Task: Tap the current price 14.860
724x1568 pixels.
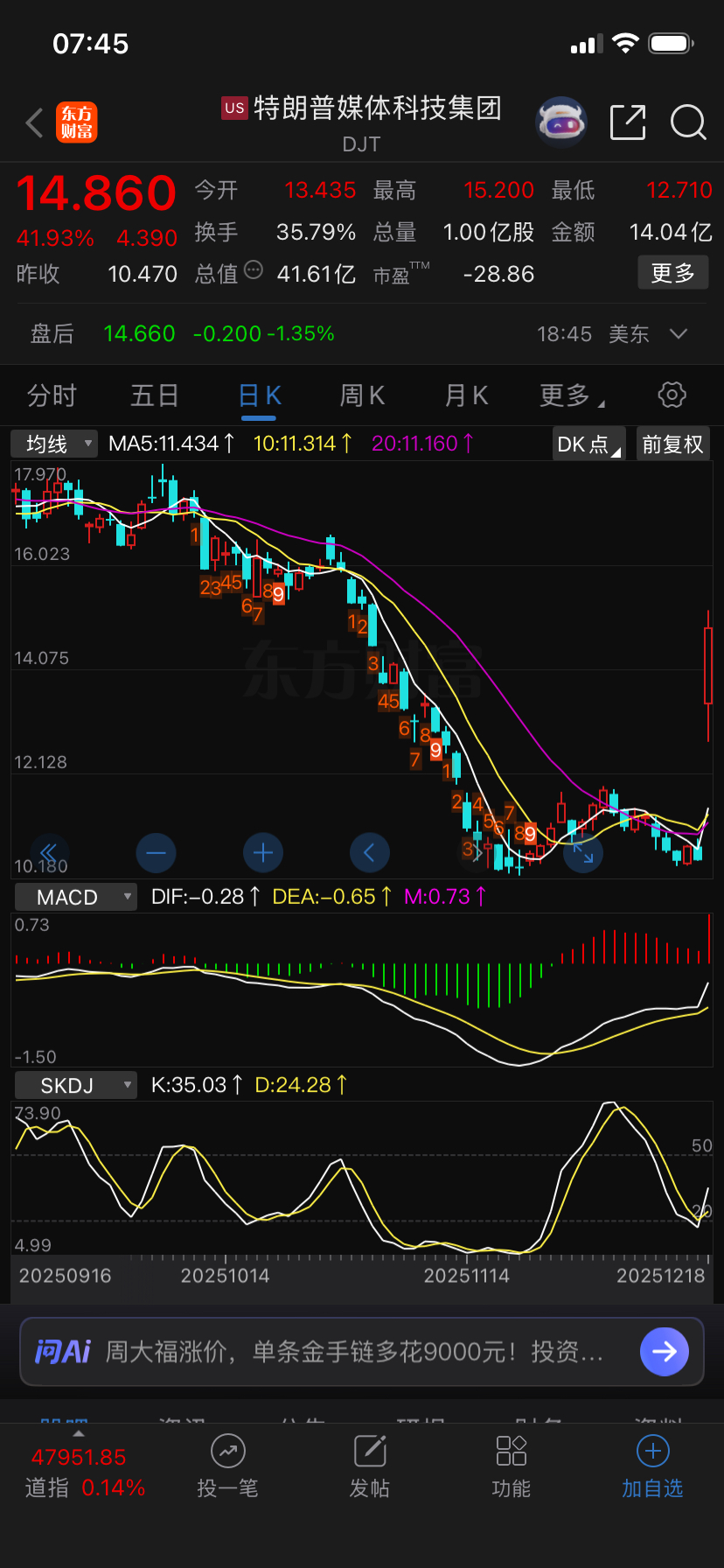Action: [96, 192]
